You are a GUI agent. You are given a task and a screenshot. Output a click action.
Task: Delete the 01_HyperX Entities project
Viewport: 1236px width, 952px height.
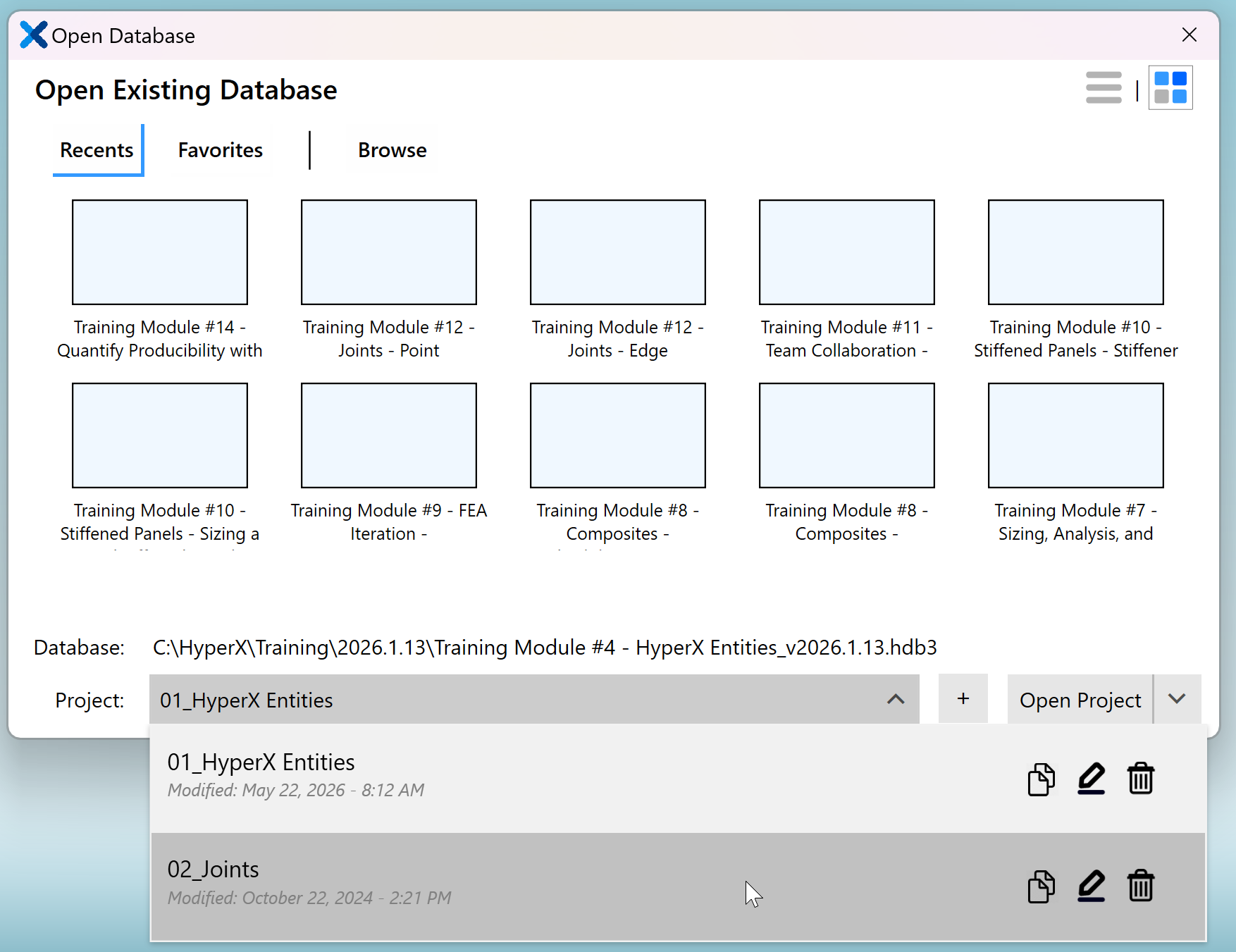(x=1140, y=779)
